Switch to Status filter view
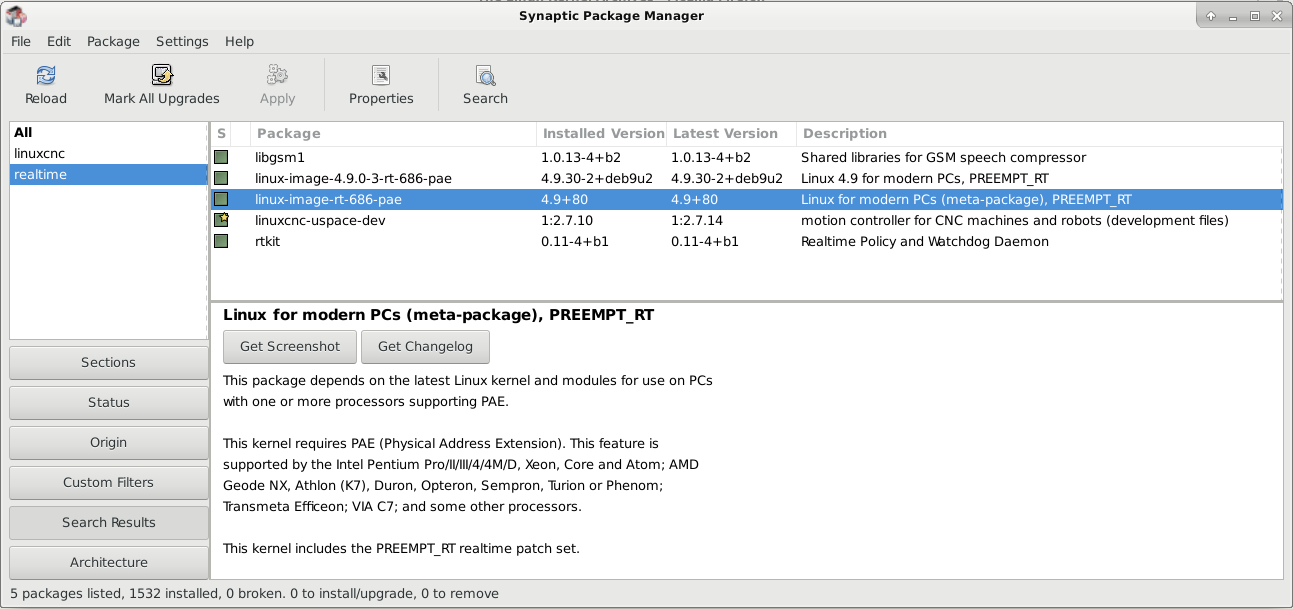This screenshot has width=1293, height=609. coord(109,402)
